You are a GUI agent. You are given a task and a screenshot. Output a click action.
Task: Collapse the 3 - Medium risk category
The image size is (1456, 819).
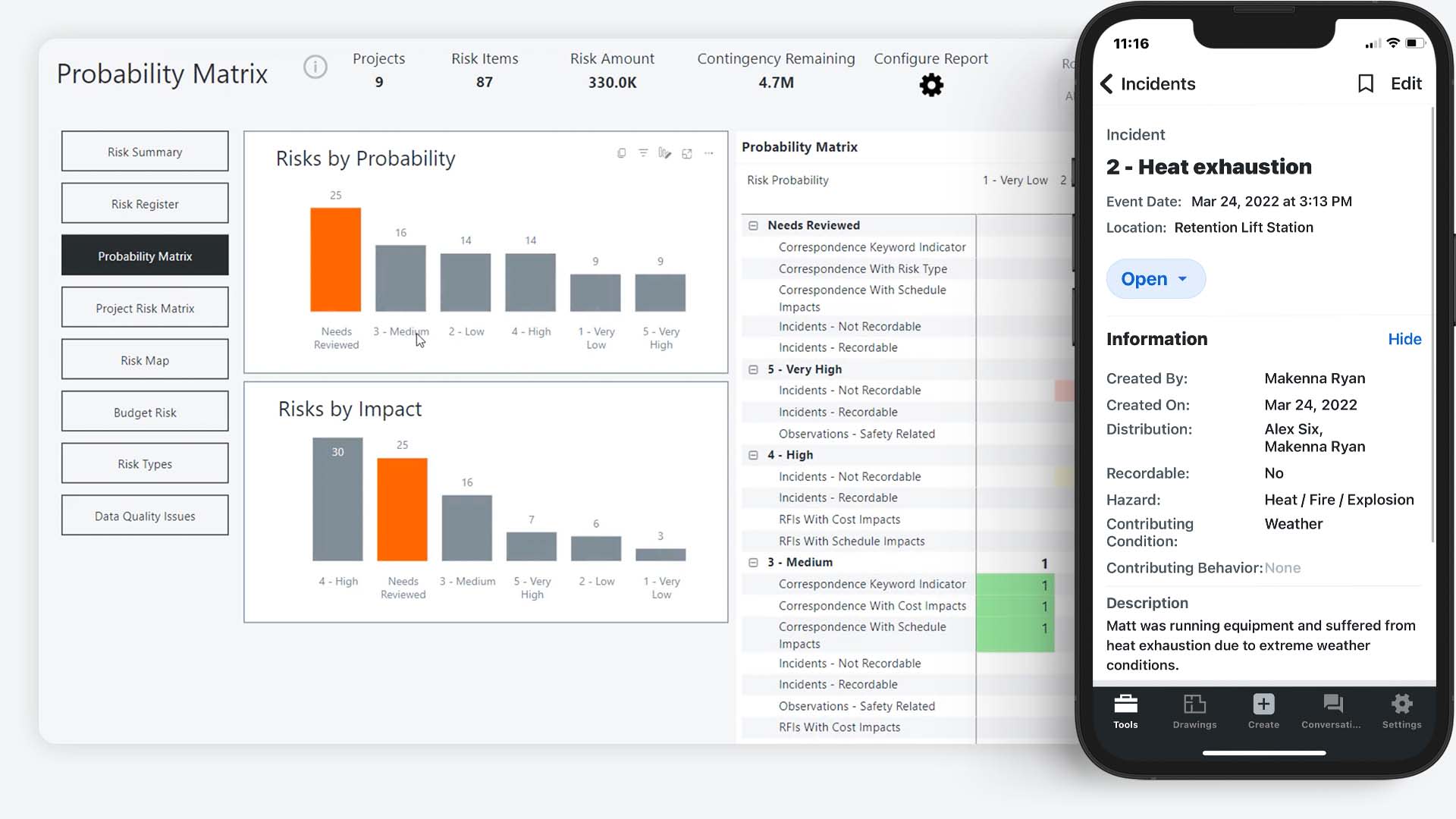click(x=753, y=562)
